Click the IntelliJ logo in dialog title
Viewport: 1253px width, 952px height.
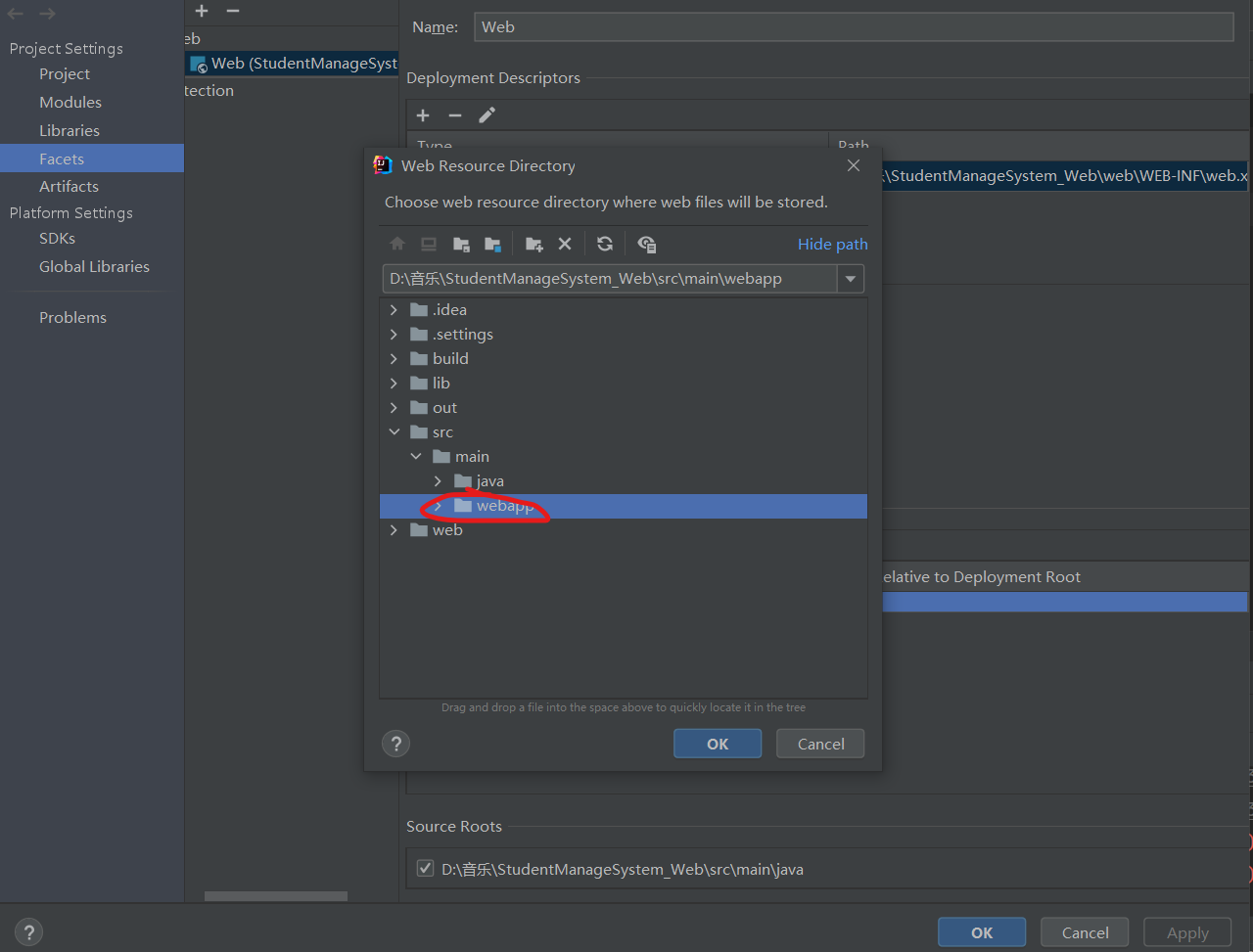(383, 165)
